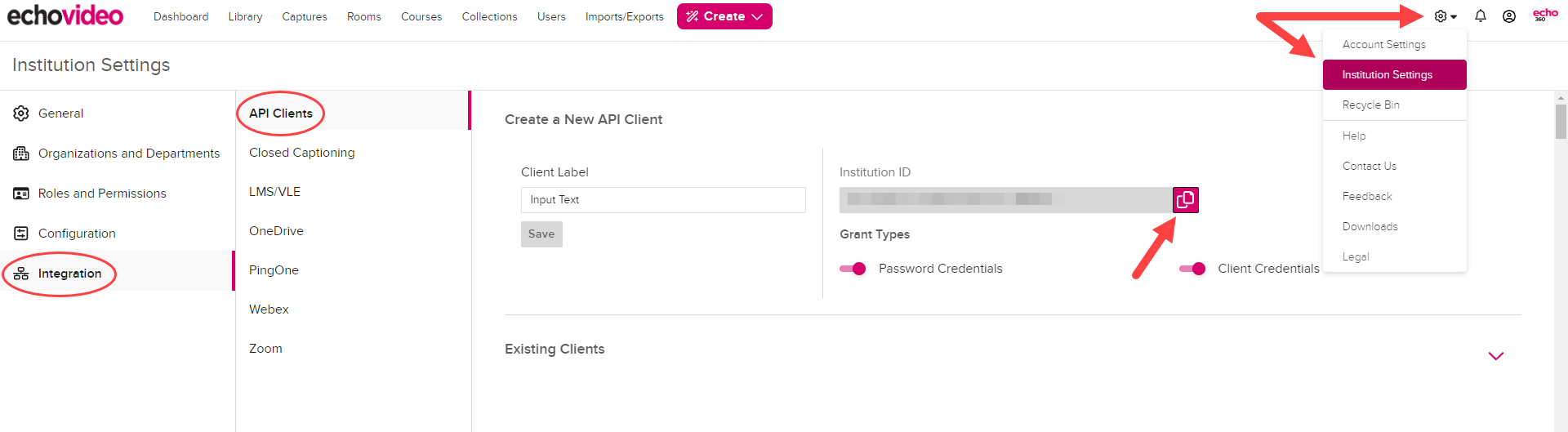Switch to the Closed Captioning tab
Viewport: 1568px width, 432px height.
click(x=301, y=153)
